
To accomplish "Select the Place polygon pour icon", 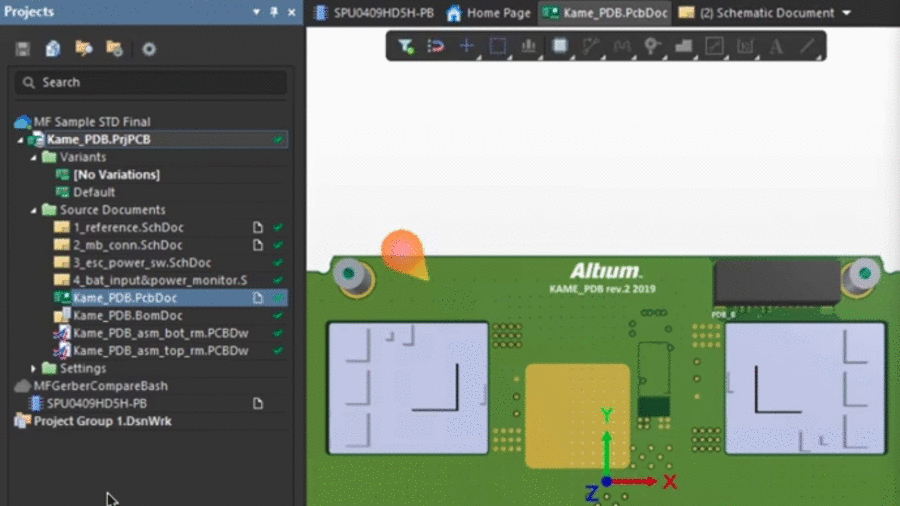I will coord(683,46).
